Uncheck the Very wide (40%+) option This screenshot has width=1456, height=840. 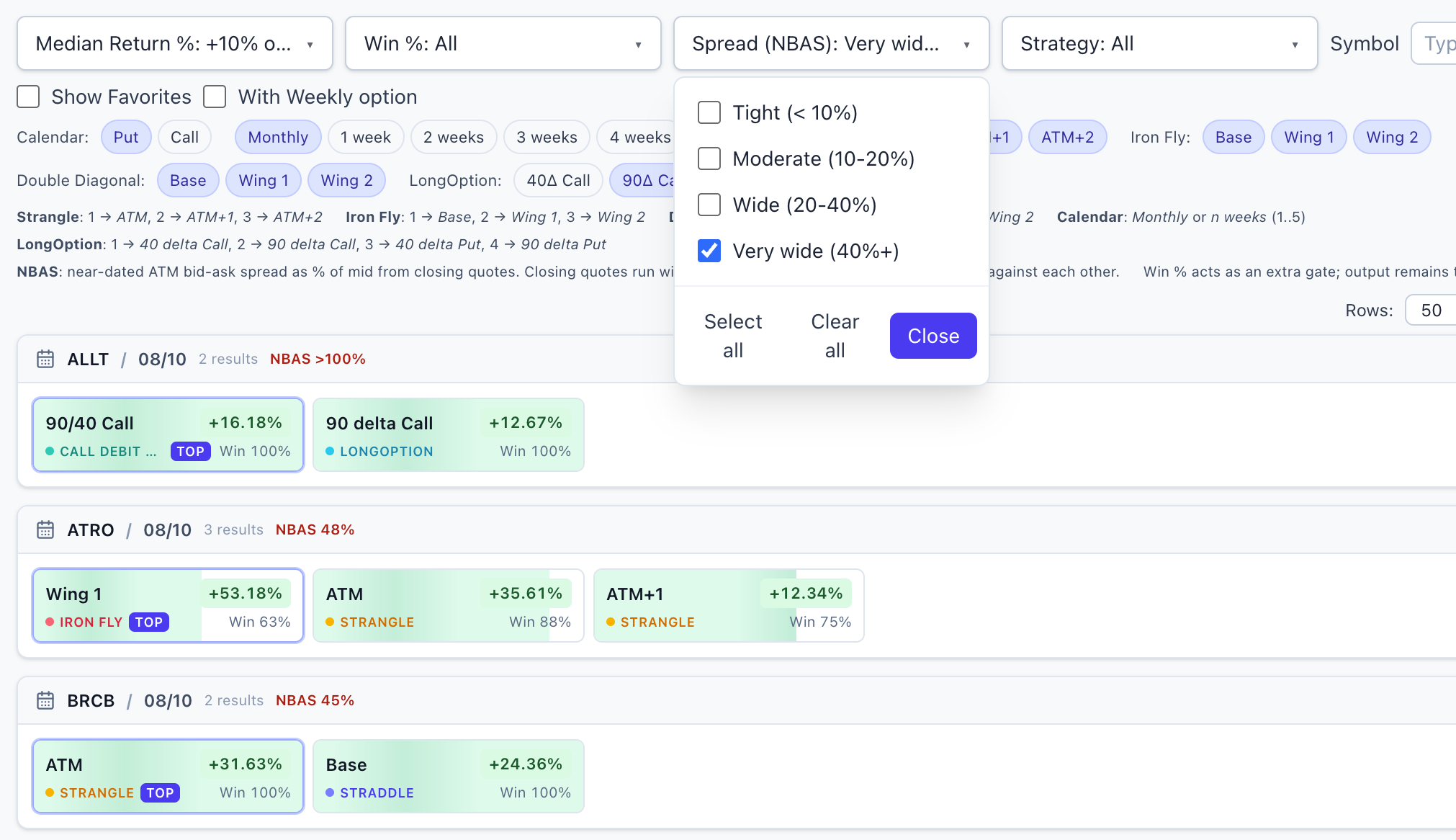click(709, 251)
